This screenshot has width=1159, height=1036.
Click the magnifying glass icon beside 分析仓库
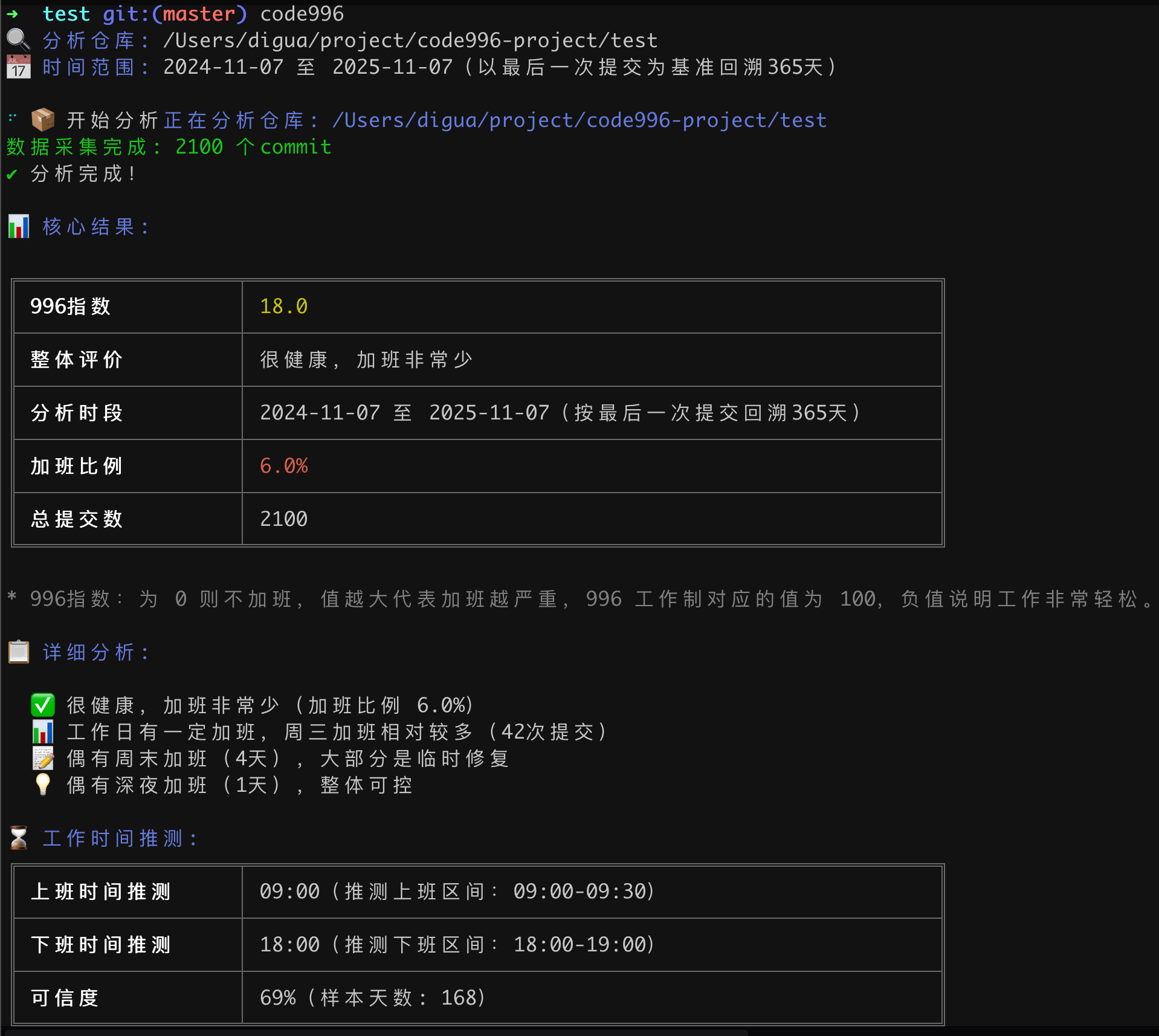(18, 40)
